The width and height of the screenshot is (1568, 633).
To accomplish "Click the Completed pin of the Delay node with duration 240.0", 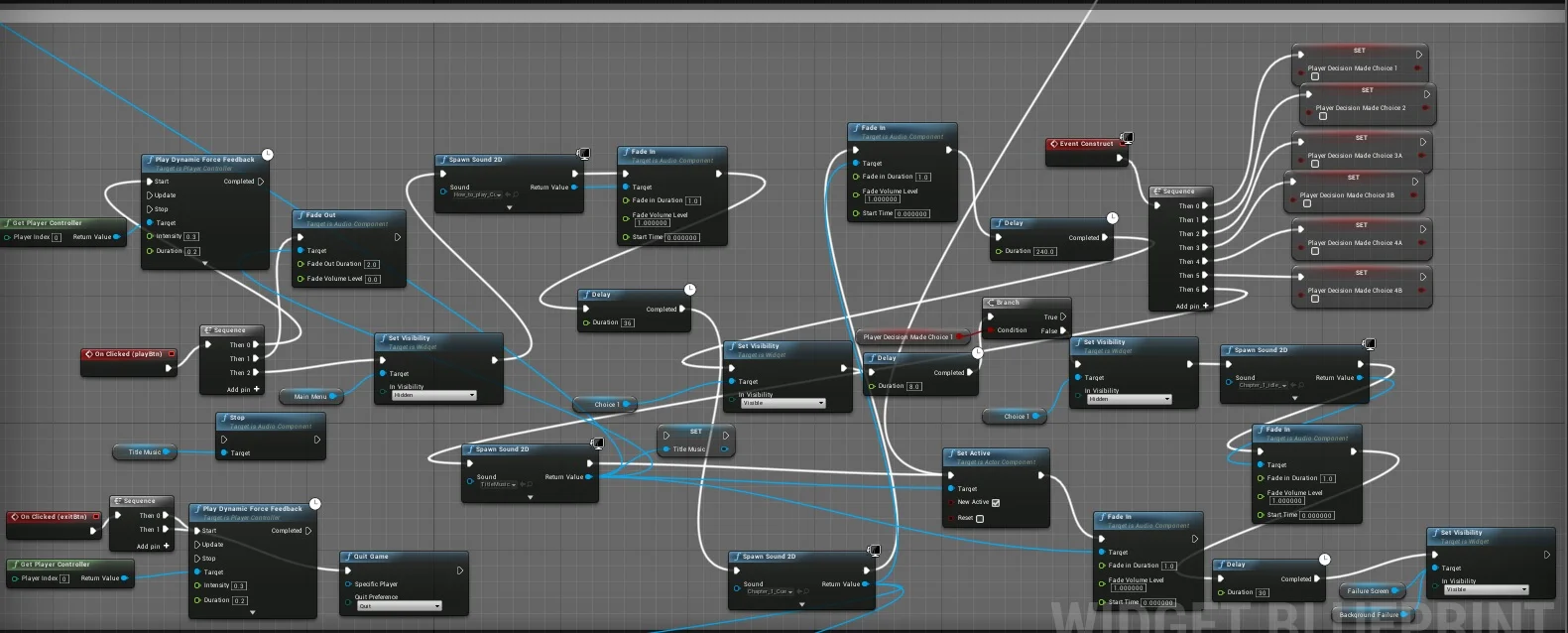I will pos(1105,237).
